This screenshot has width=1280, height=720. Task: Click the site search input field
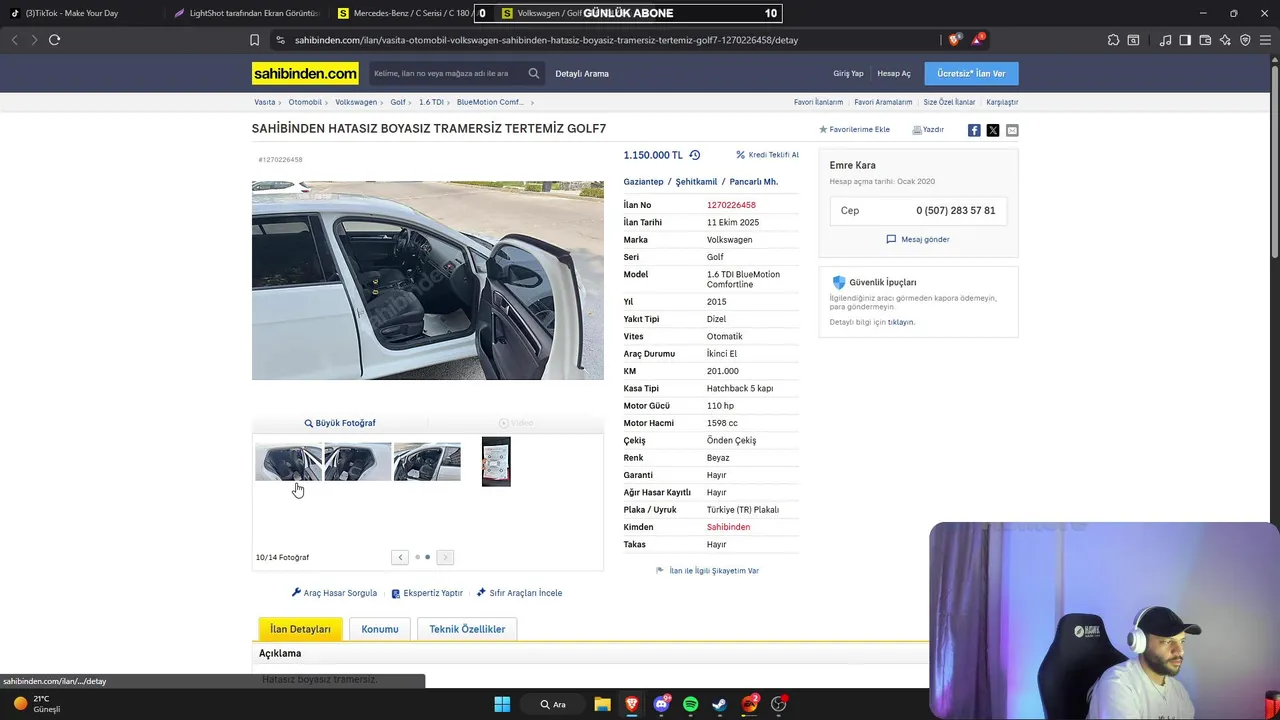(447, 73)
